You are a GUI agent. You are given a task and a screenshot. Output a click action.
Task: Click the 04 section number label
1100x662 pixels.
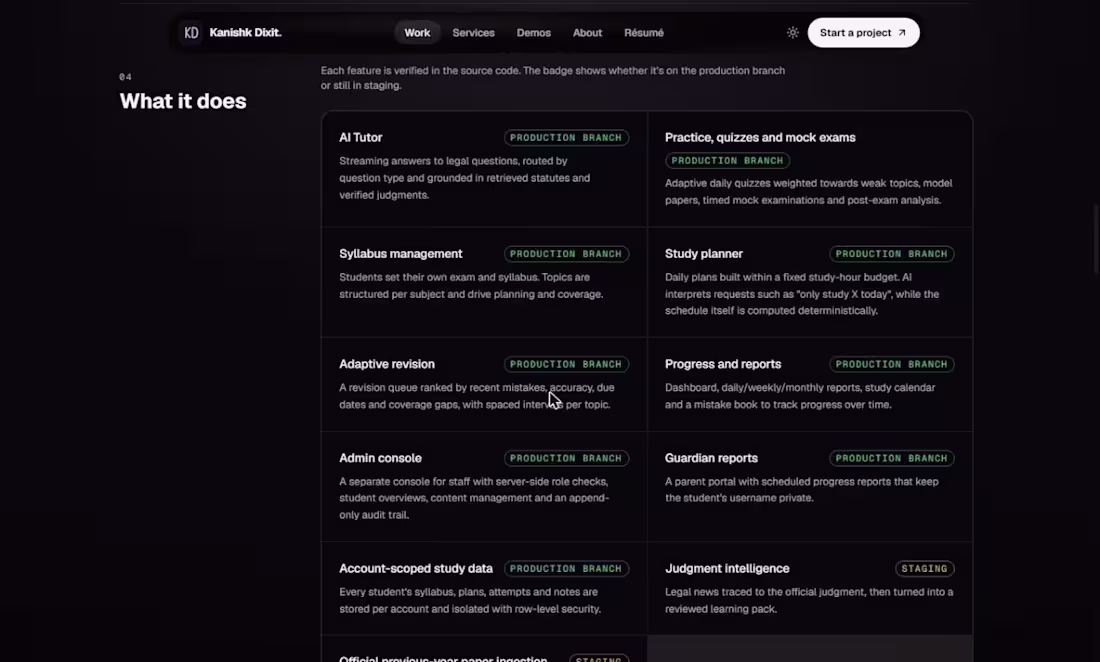point(125,76)
